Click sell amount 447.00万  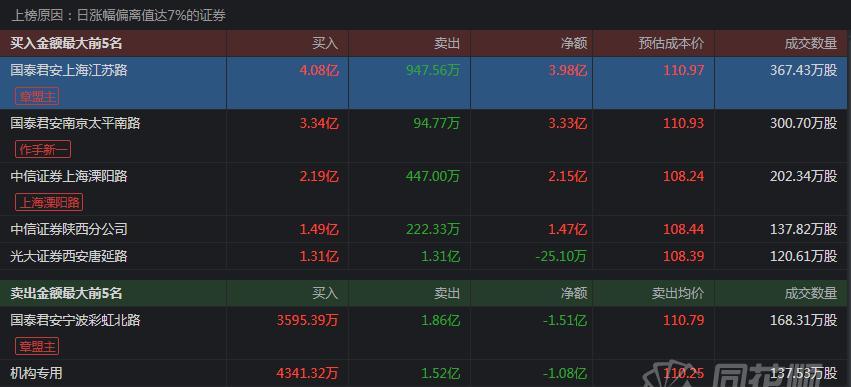(433, 176)
